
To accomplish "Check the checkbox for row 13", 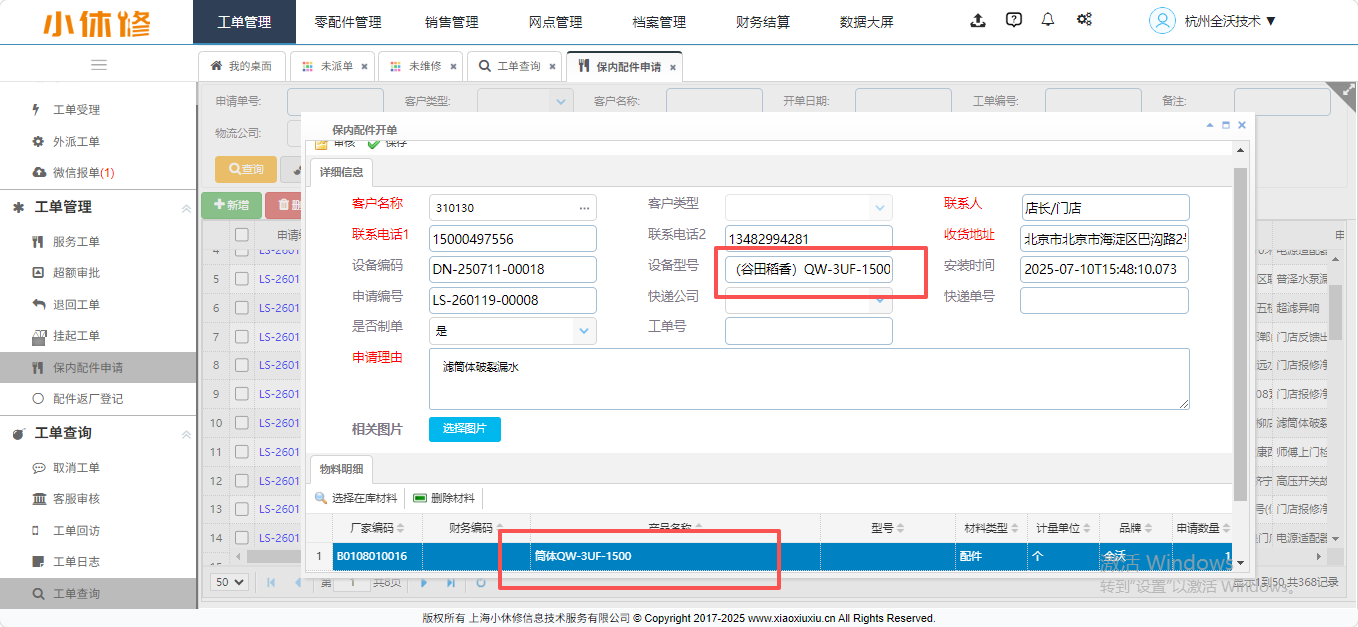I will coord(241,509).
